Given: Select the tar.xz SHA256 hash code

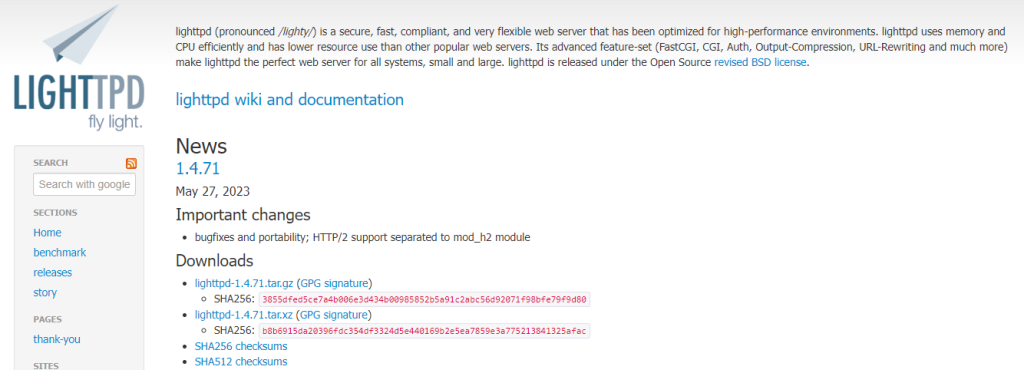Looking at the screenshot, I should (x=424, y=331).
